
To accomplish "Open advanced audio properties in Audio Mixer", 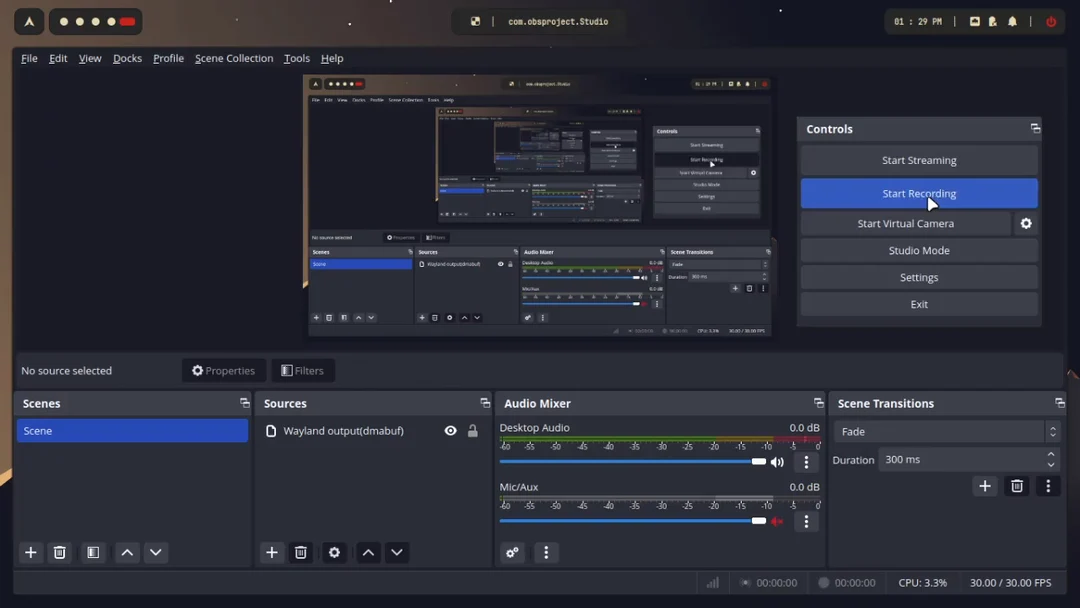I will (512, 552).
